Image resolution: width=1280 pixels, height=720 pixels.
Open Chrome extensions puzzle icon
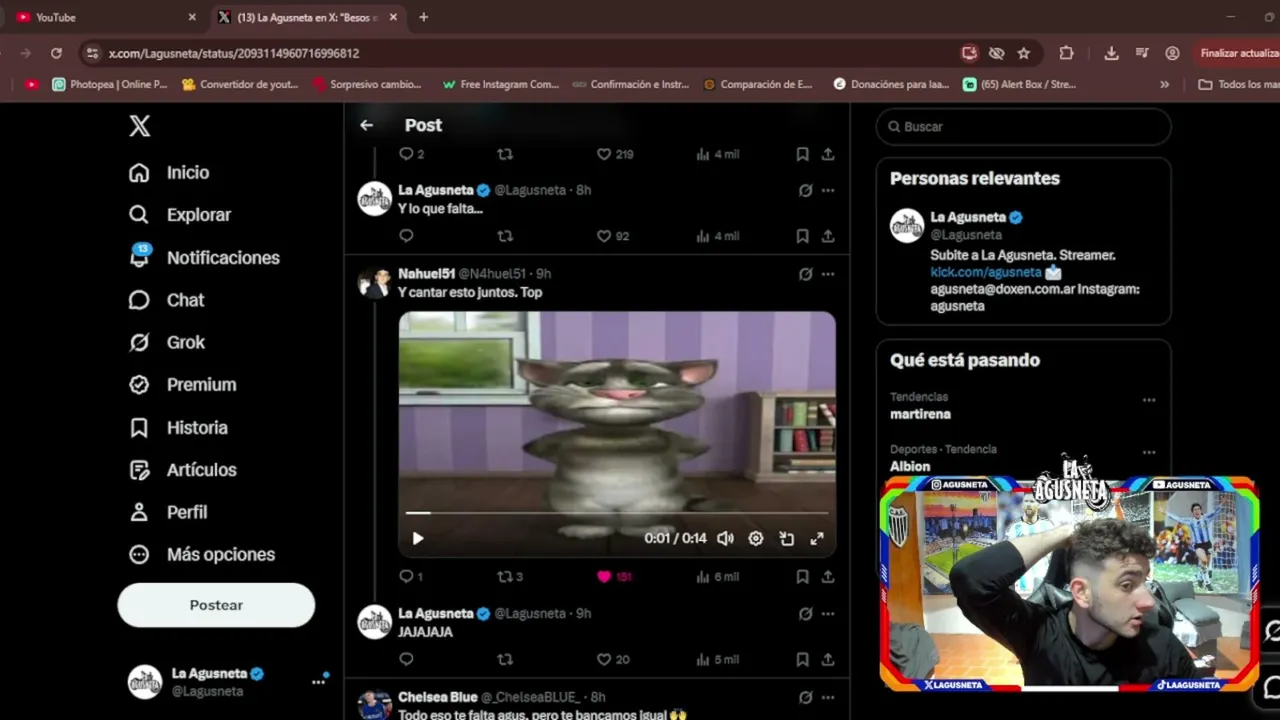pos(1066,53)
